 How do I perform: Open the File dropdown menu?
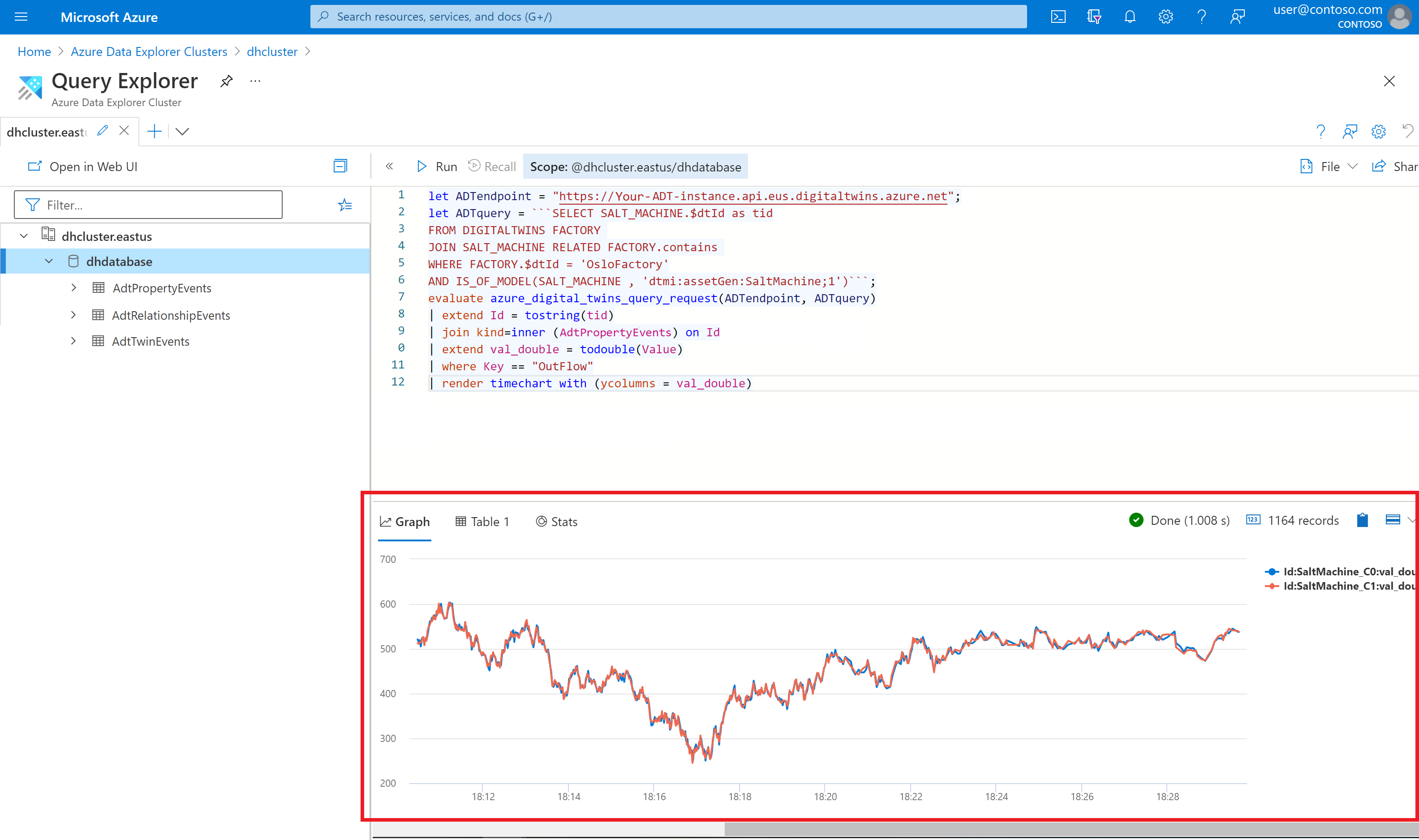point(1329,167)
